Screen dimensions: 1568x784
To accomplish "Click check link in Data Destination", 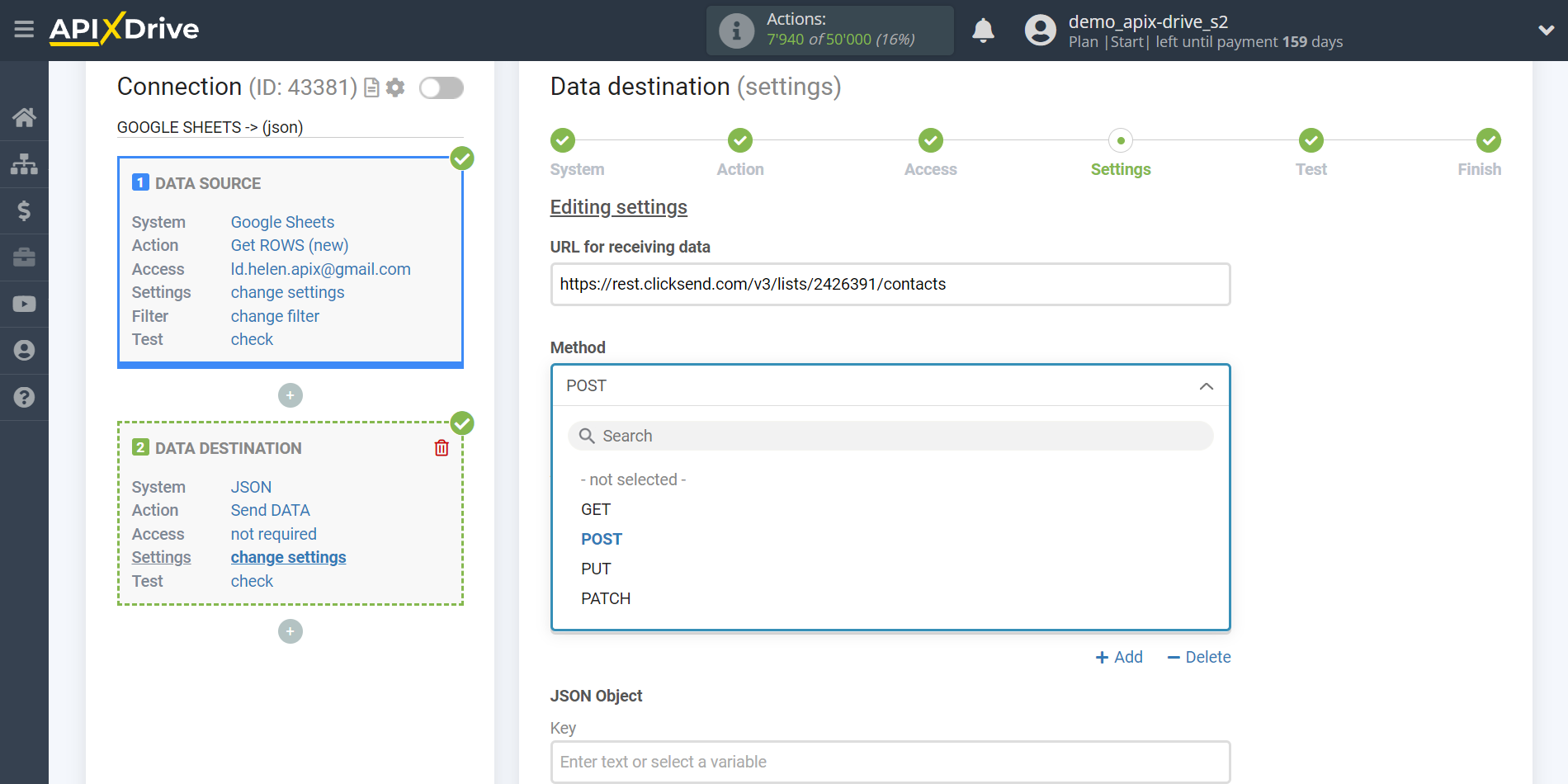I will [x=252, y=581].
